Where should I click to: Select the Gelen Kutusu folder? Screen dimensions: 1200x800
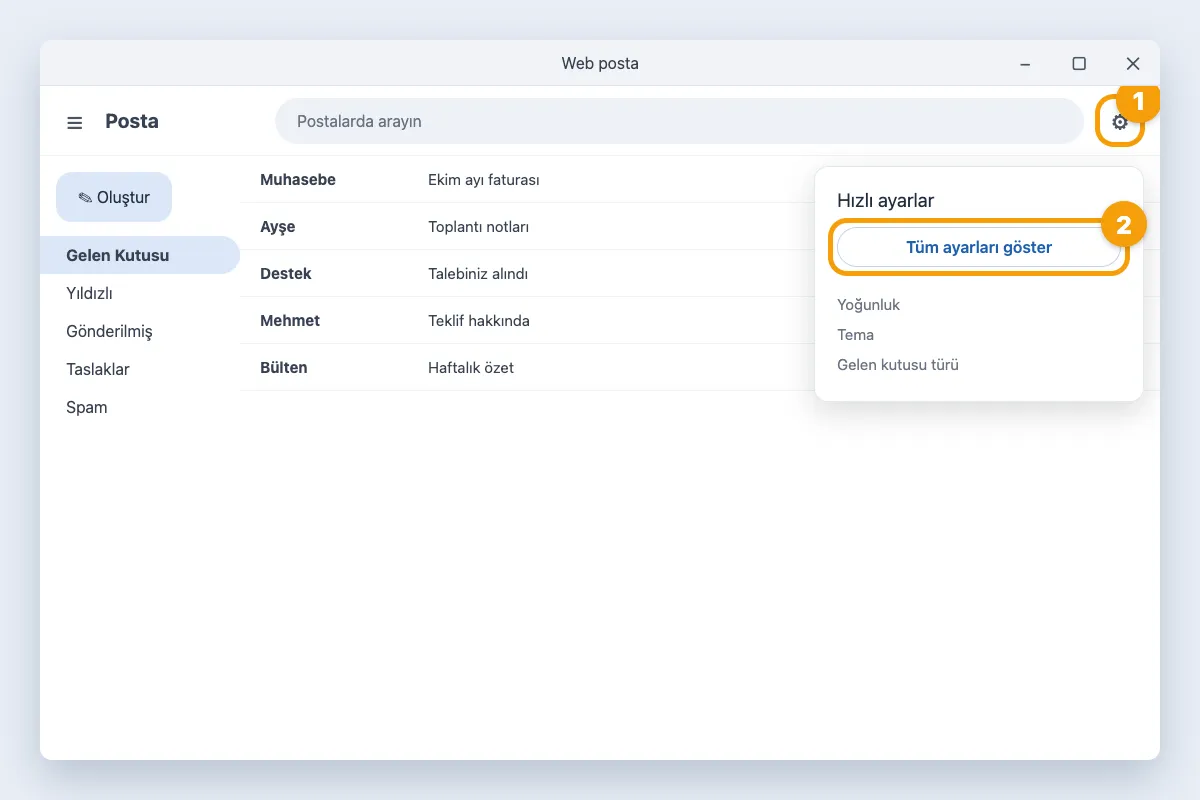tap(140, 255)
